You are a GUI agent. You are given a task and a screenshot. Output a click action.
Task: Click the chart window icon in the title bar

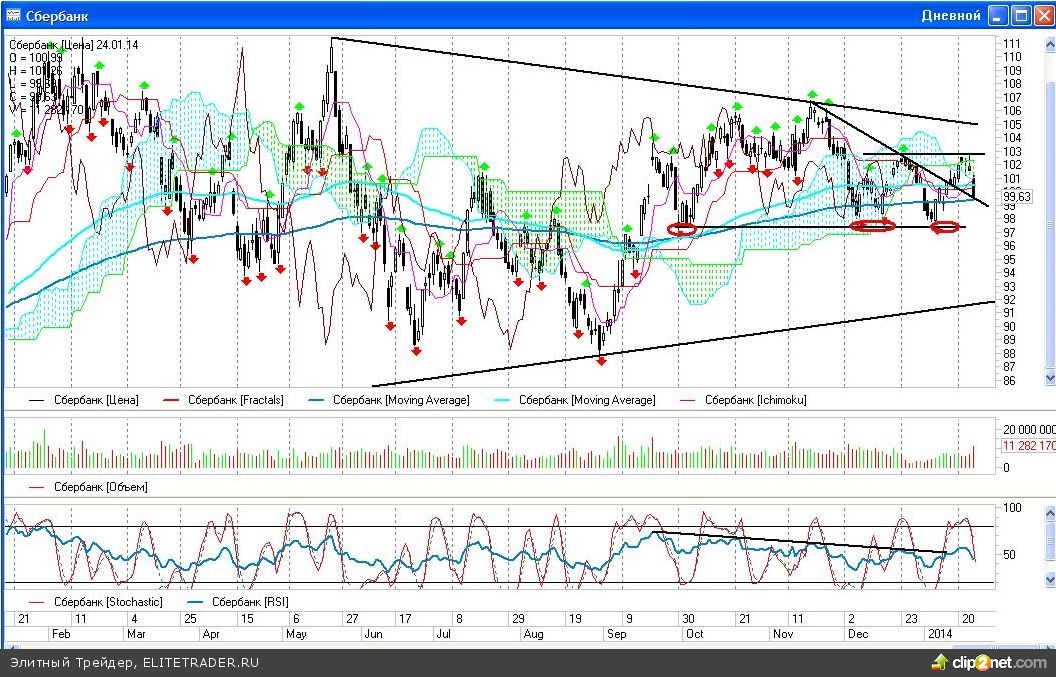(x=13, y=15)
